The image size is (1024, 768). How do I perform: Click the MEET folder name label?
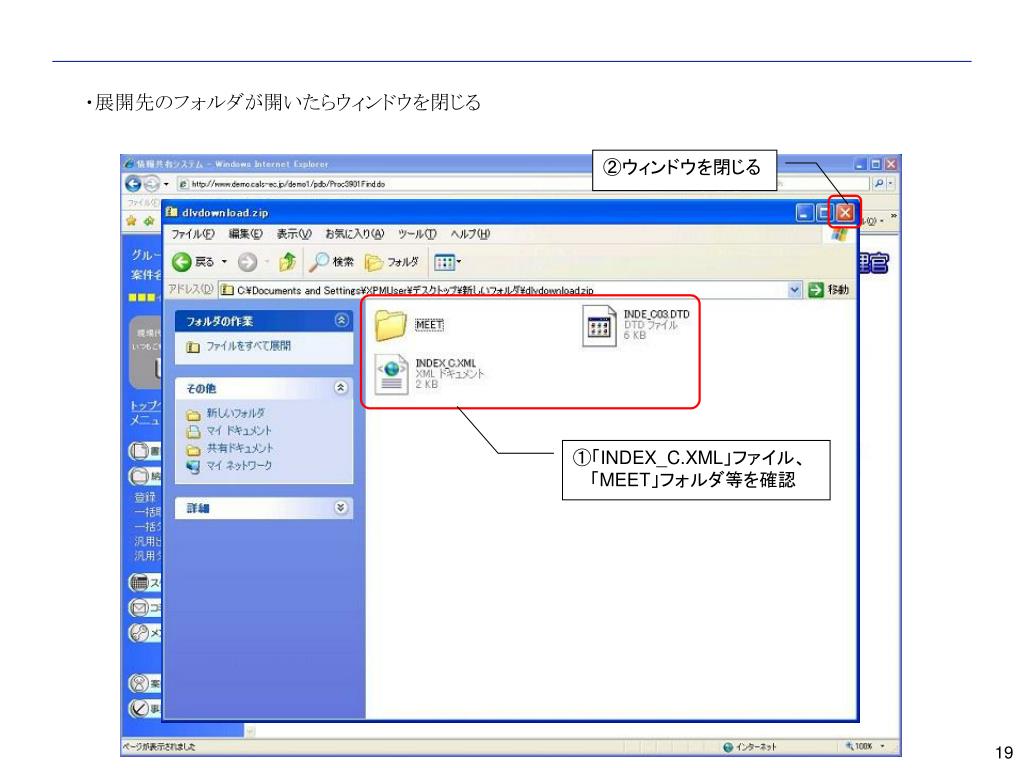click(x=429, y=325)
